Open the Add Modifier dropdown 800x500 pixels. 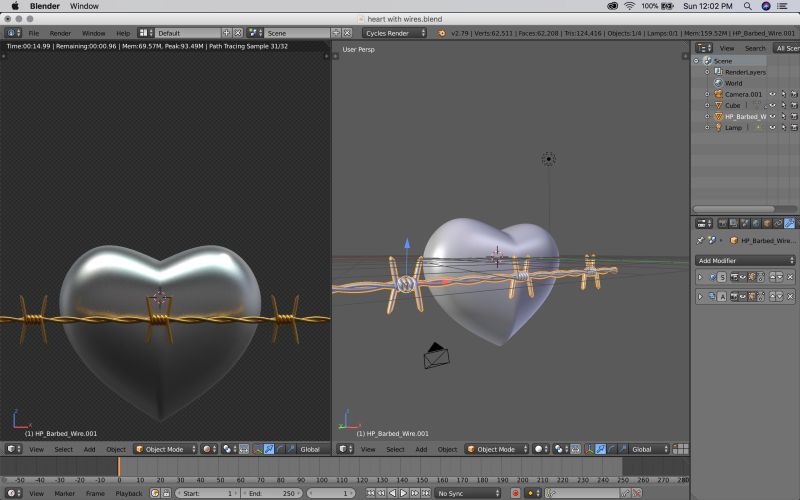click(745, 261)
